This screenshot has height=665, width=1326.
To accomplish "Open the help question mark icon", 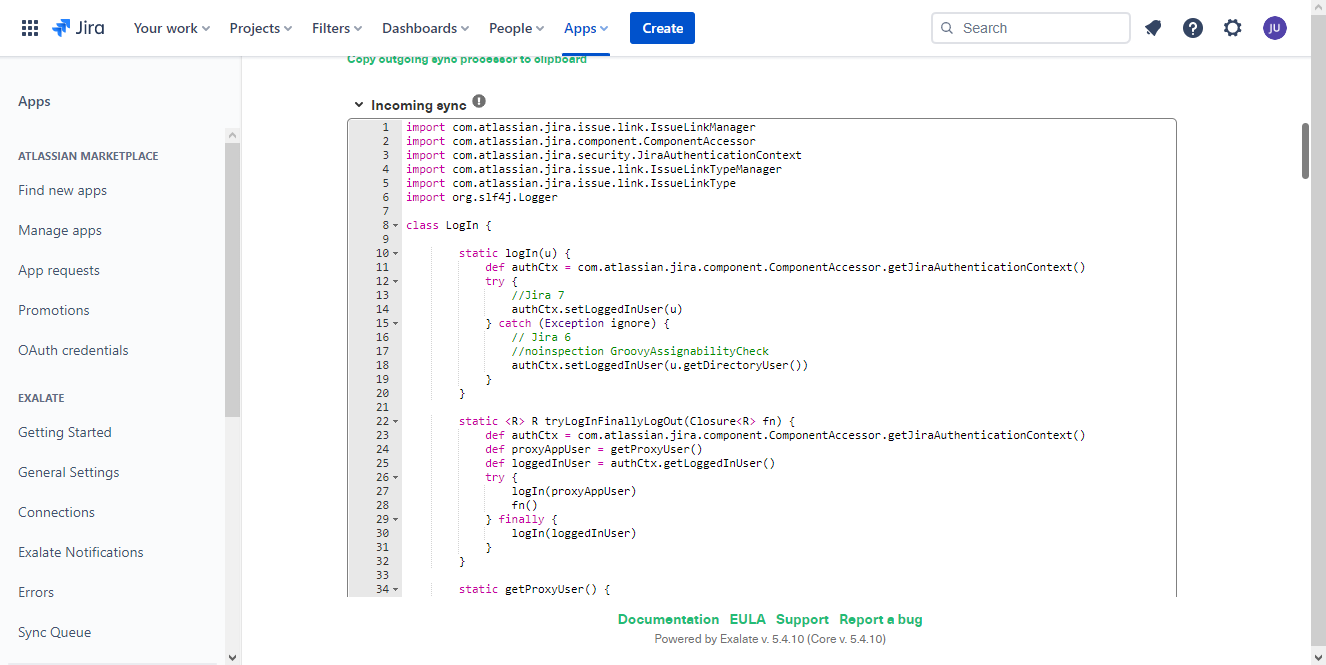I will click(1193, 28).
